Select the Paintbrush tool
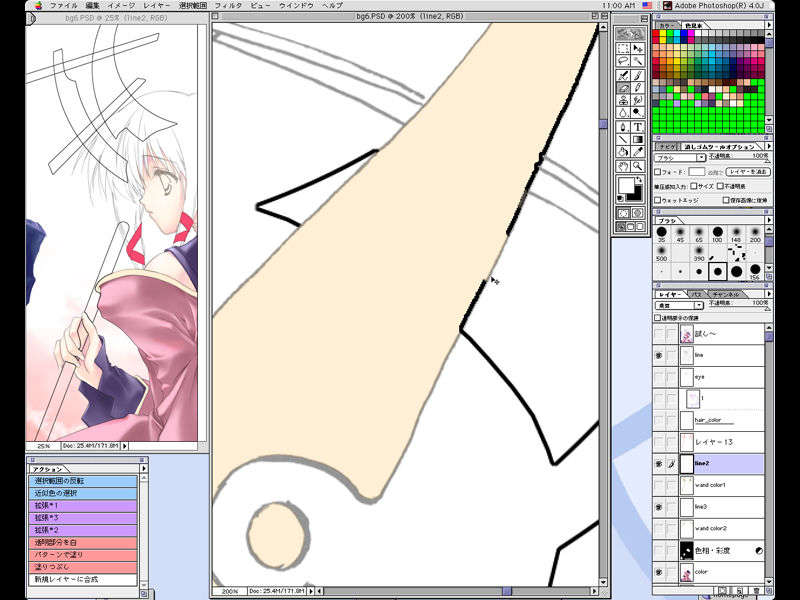Image resolution: width=800 pixels, height=600 pixels. (x=638, y=75)
